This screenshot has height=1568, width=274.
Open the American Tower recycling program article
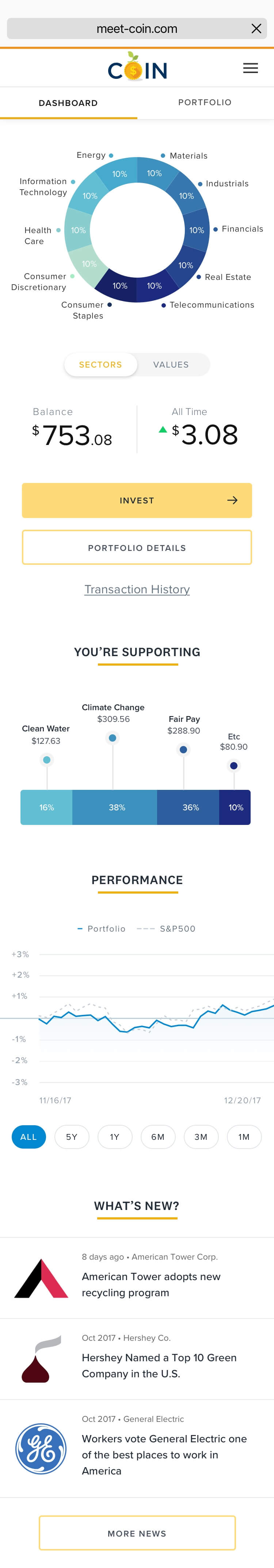pos(151,1285)
